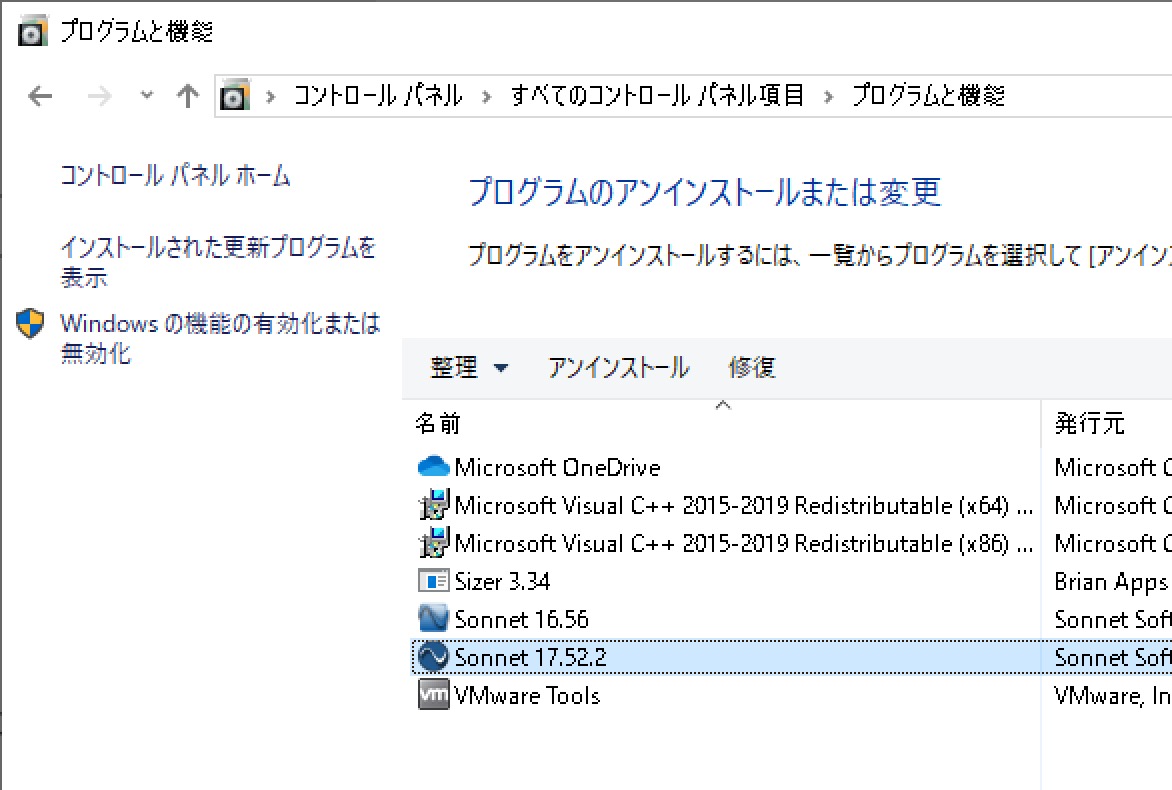Screen dimensions: 1172x790
Task: Click Sonnet 16.56 publisher cell
Action: pos(1112,620)
